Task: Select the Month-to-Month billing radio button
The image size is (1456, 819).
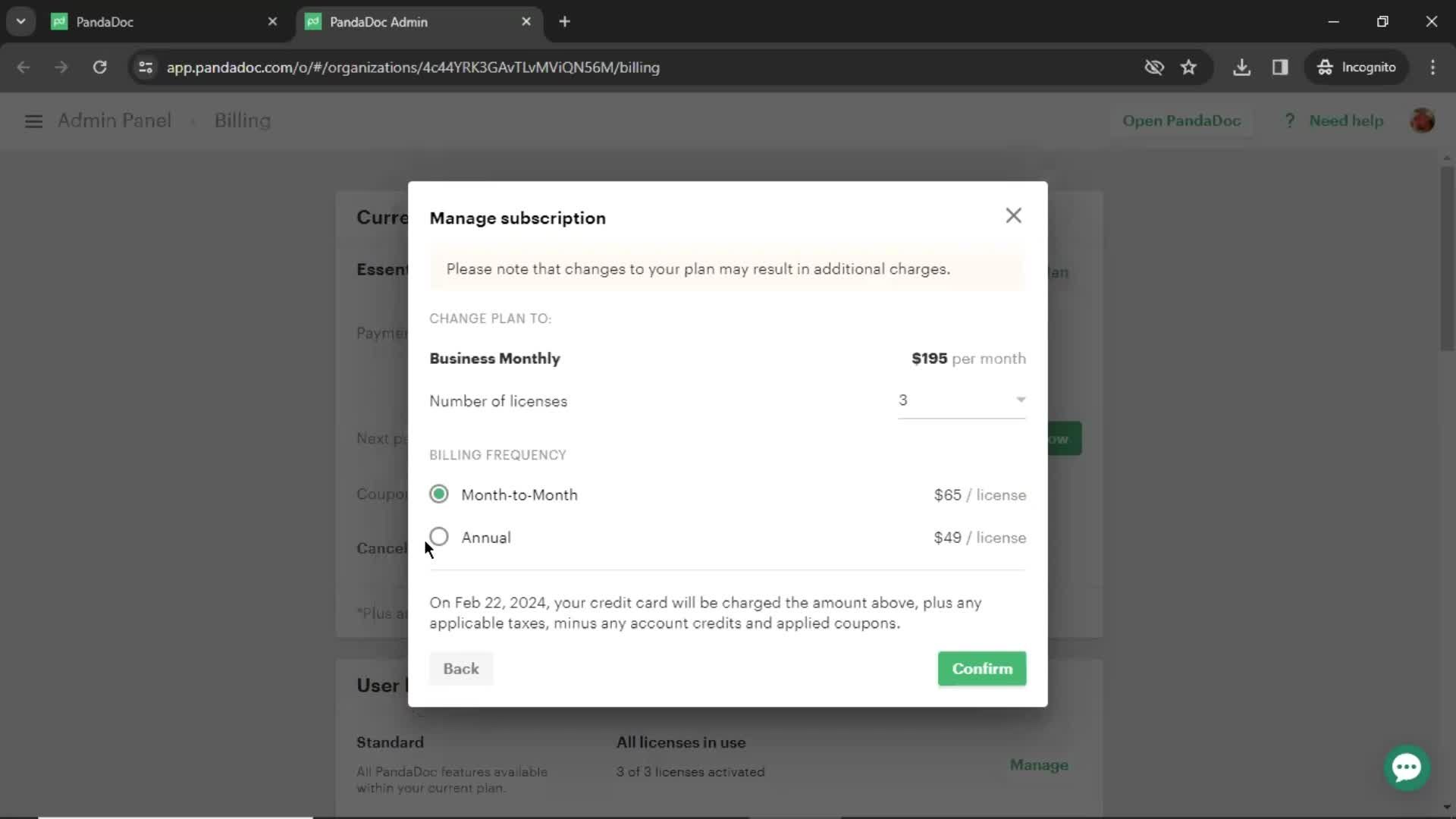Action: pos(440,494)
